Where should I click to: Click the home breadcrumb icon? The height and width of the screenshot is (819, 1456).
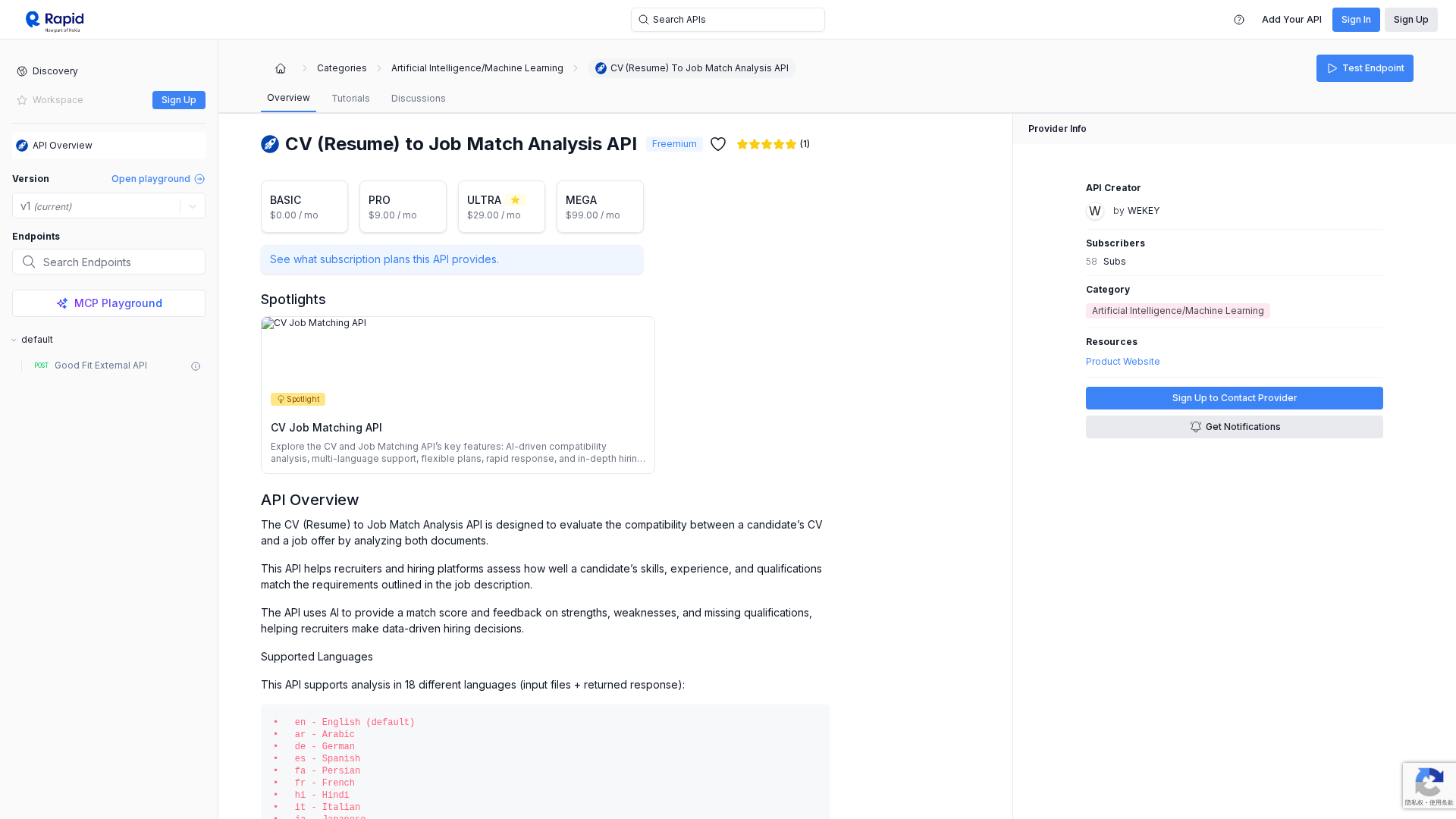pyautogui.click(x=281, y=68)
